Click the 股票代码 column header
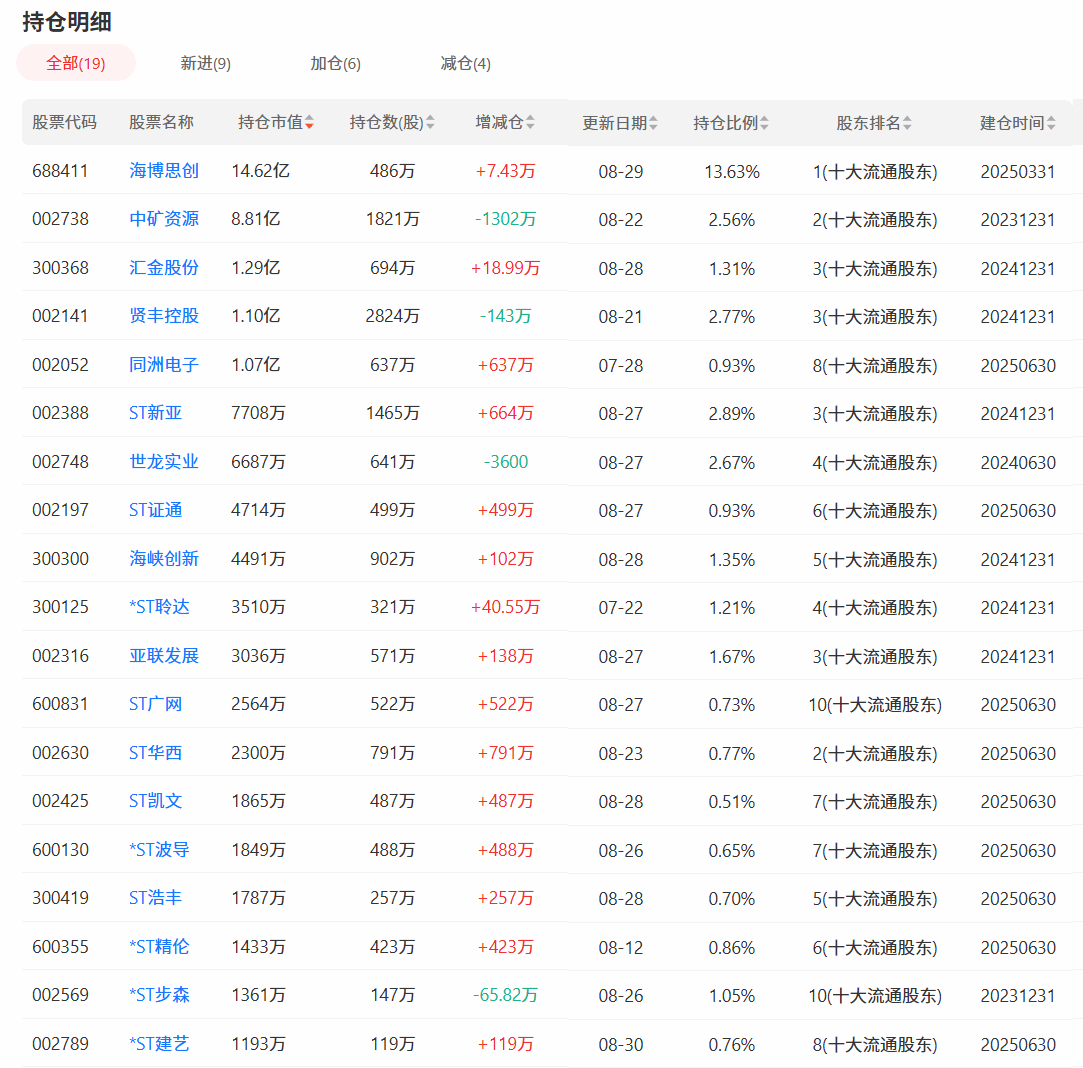 point(64,123)
